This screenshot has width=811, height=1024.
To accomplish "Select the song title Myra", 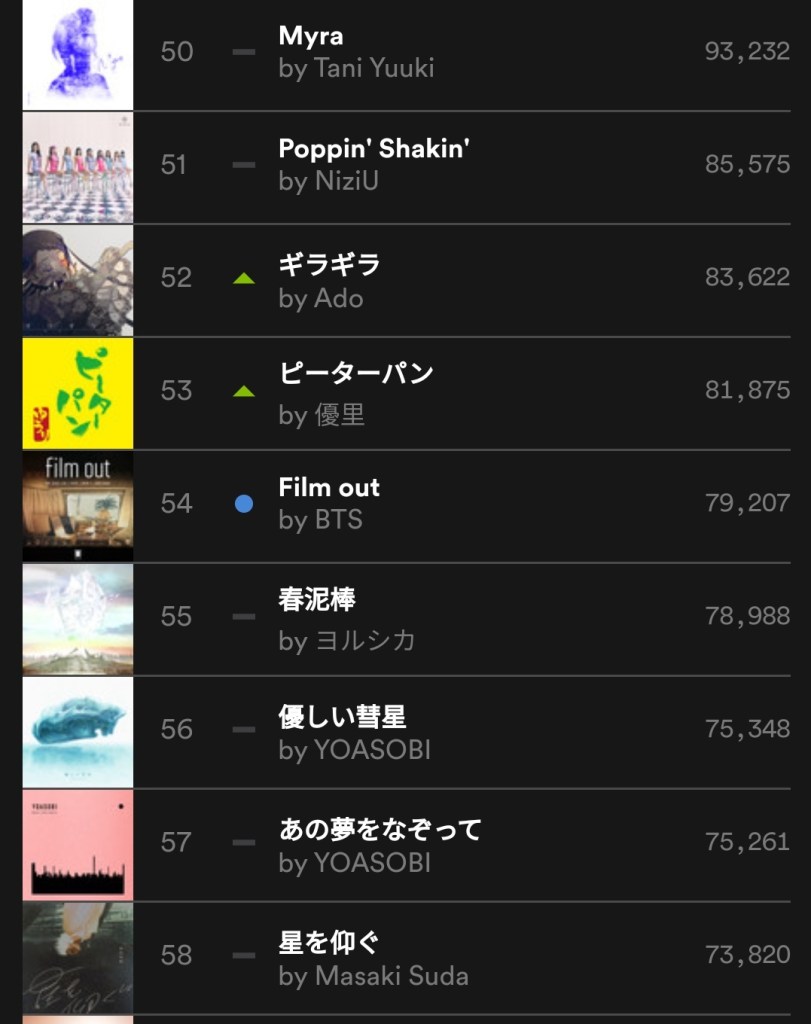I will coord(311,36).
